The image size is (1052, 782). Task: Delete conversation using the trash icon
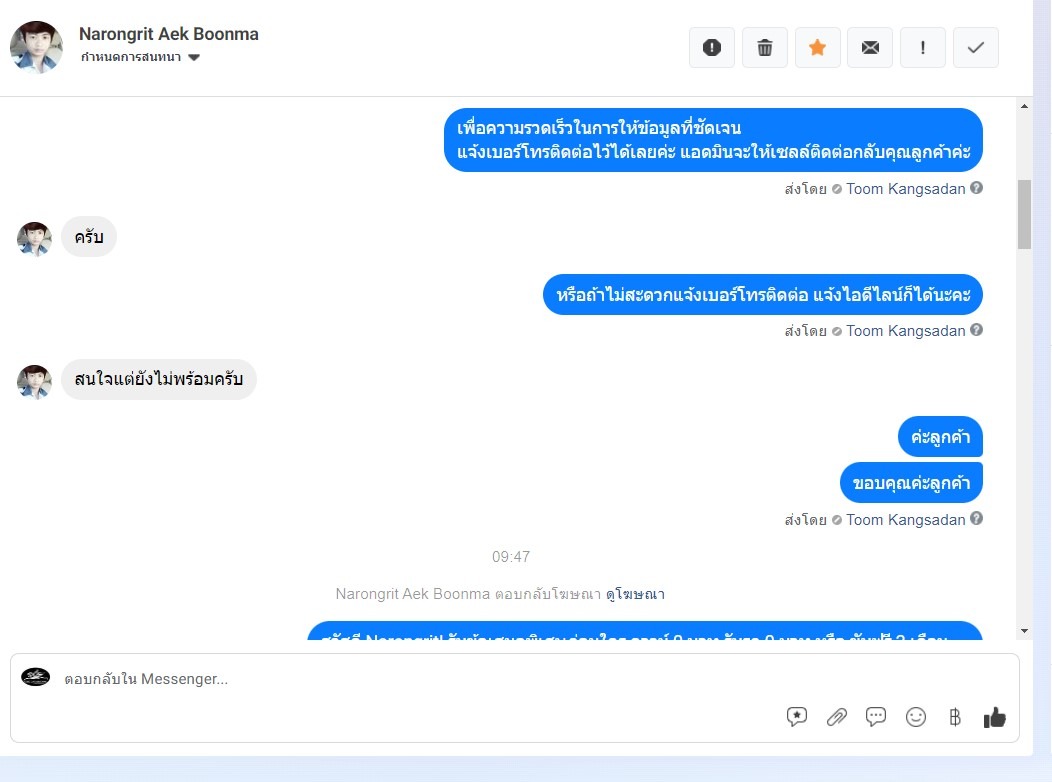(765, 48)
